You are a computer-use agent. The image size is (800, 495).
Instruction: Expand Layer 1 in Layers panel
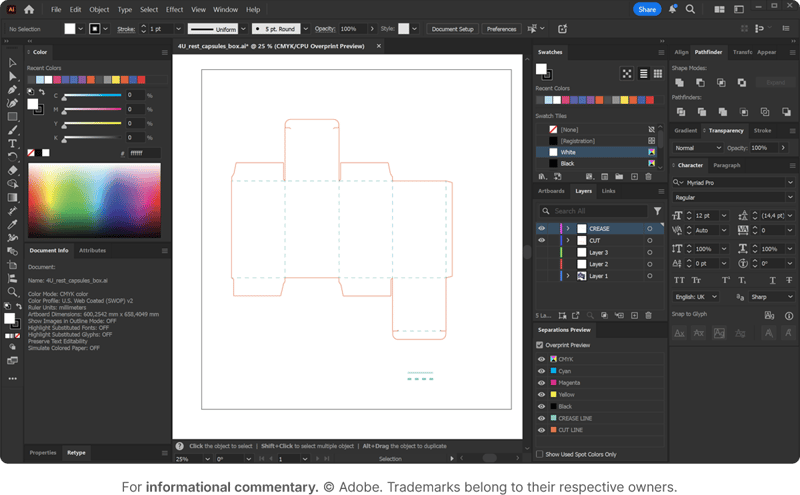tap(568, 276)
